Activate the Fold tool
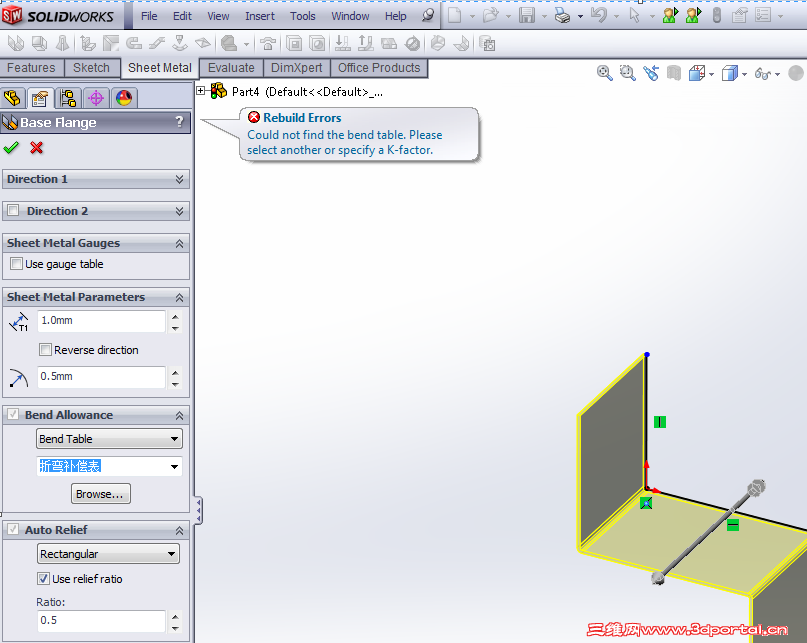807x643 pixels. coord(365,44)
